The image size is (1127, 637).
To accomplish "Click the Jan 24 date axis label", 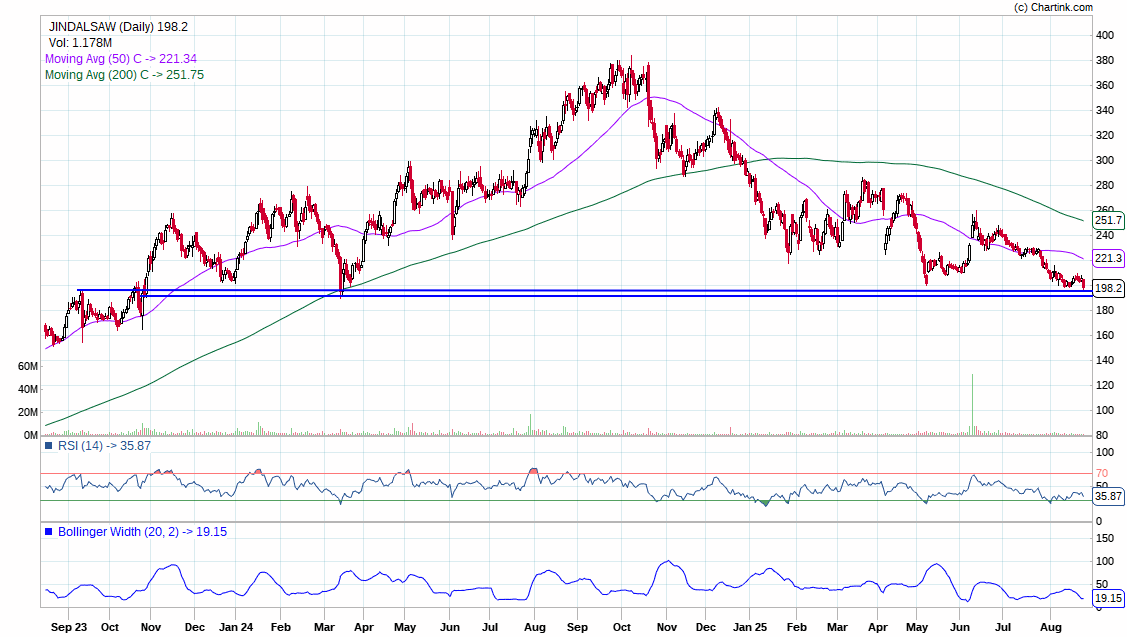I will coord(236,627).
